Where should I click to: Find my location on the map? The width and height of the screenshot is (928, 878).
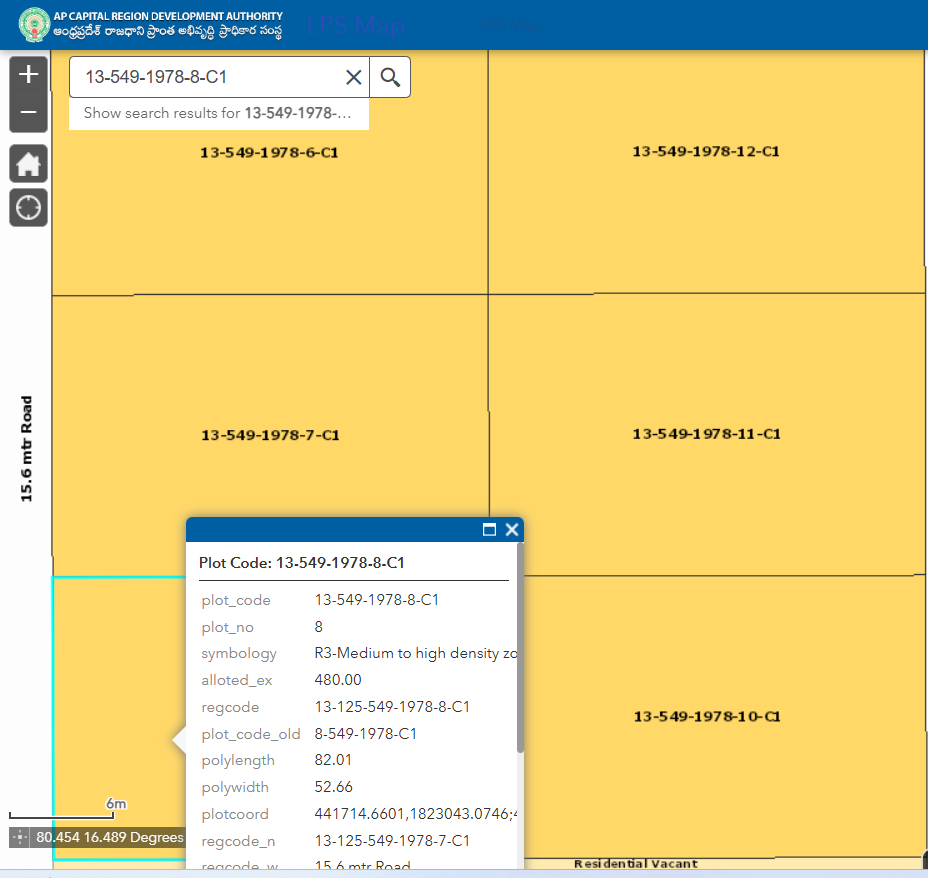pyautogui.click(x=28, y=208)
